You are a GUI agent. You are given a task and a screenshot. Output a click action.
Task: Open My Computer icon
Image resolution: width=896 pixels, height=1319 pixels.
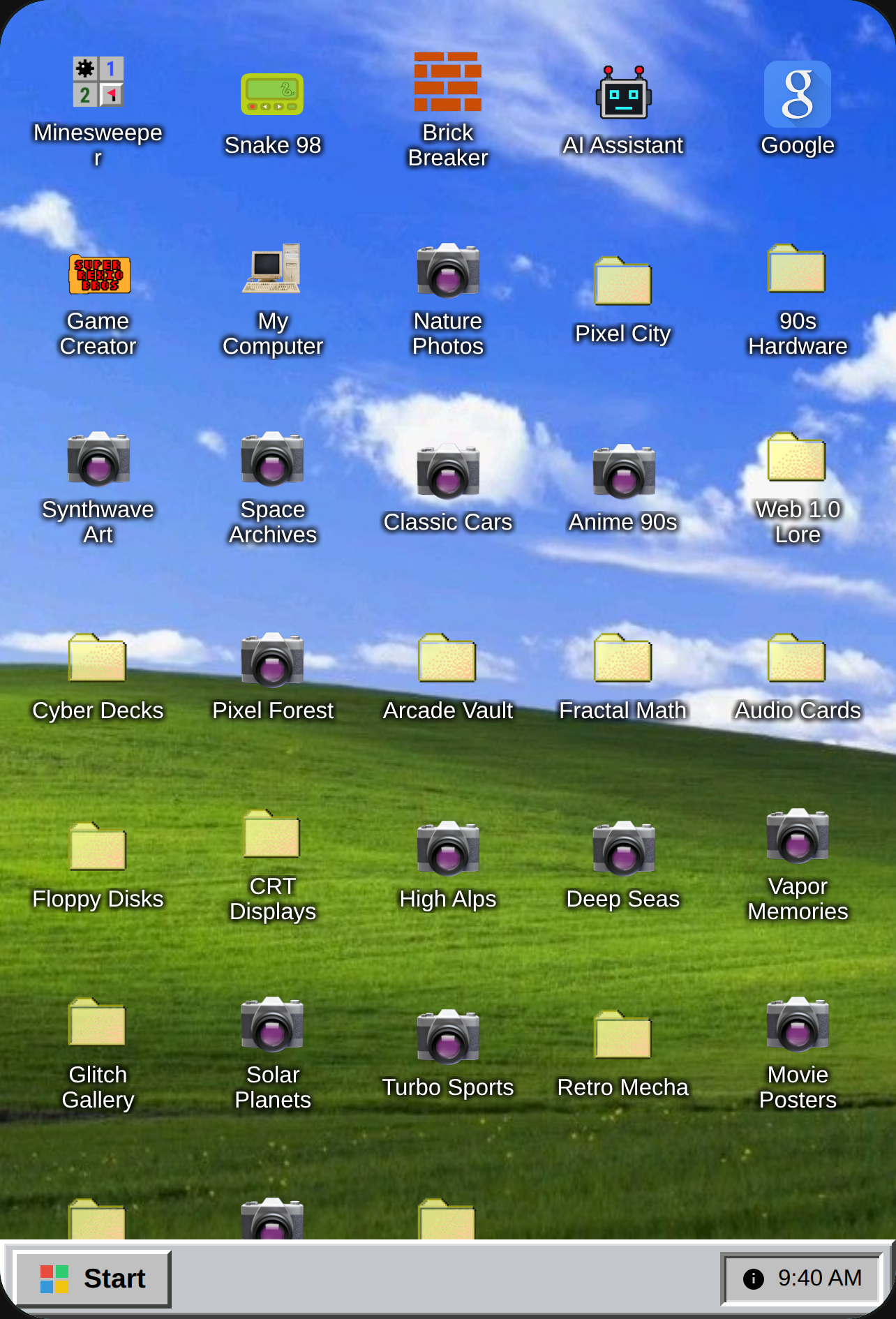[x=272, y=269]
